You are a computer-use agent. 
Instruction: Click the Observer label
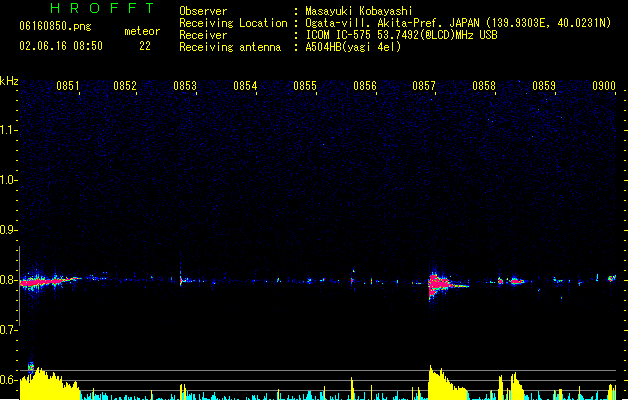[203, 11]
